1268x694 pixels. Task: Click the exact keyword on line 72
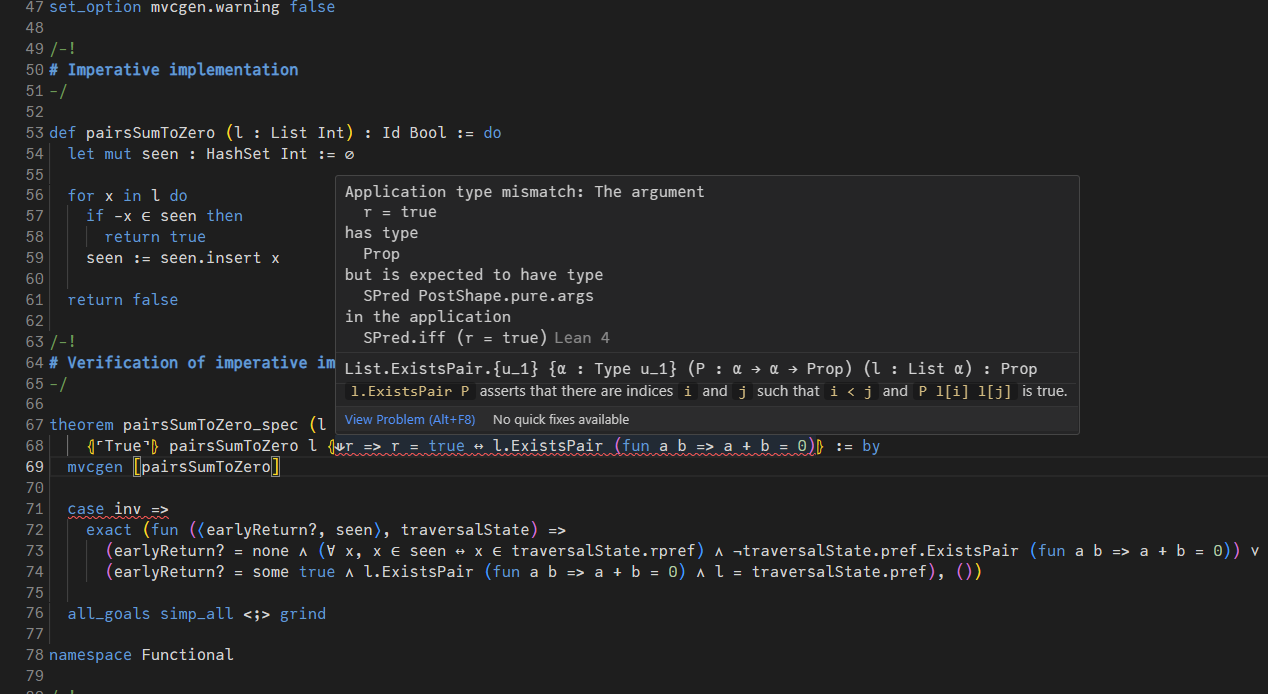pyautogui.click(x=109, y=530)
